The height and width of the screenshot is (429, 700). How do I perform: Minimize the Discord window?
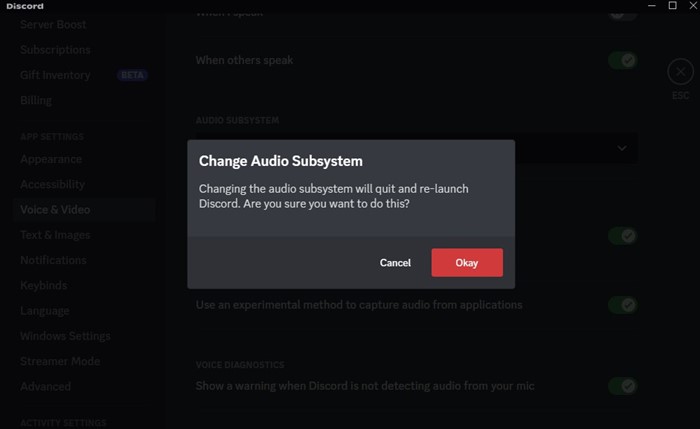[x=652, y=5]
